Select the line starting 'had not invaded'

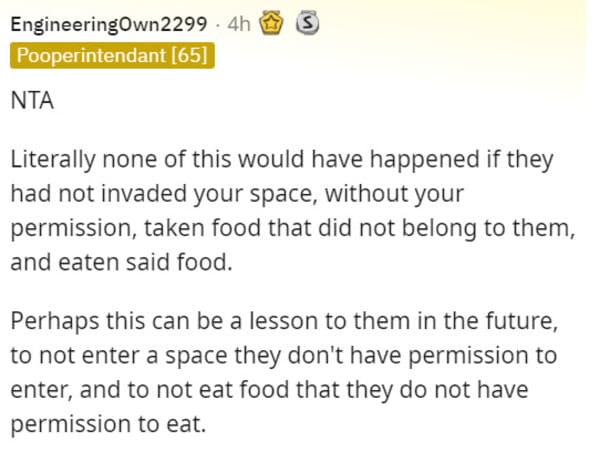coord(237,194)
